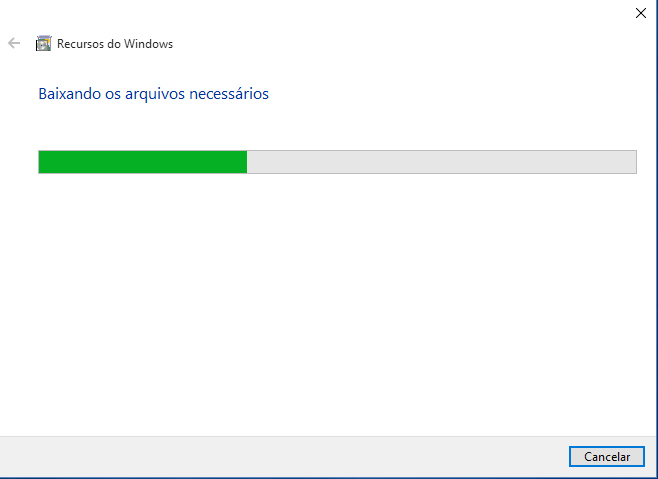Click the "Baixando os arquivos necessários" heading
This screenshot has height=479, width=658.
coord(154,94)
